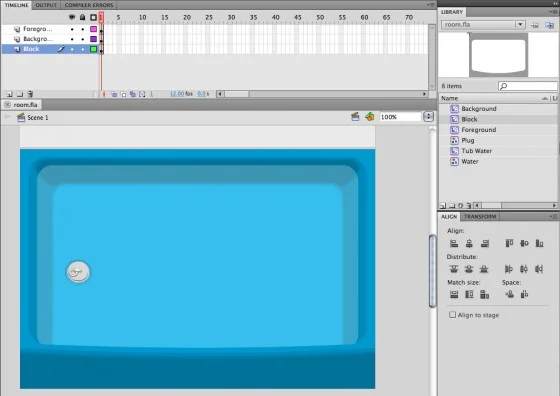Viewport: 560px width, 396px height.
Task: Toggle lock dot of Foreground layer
Action: [82, 29]
